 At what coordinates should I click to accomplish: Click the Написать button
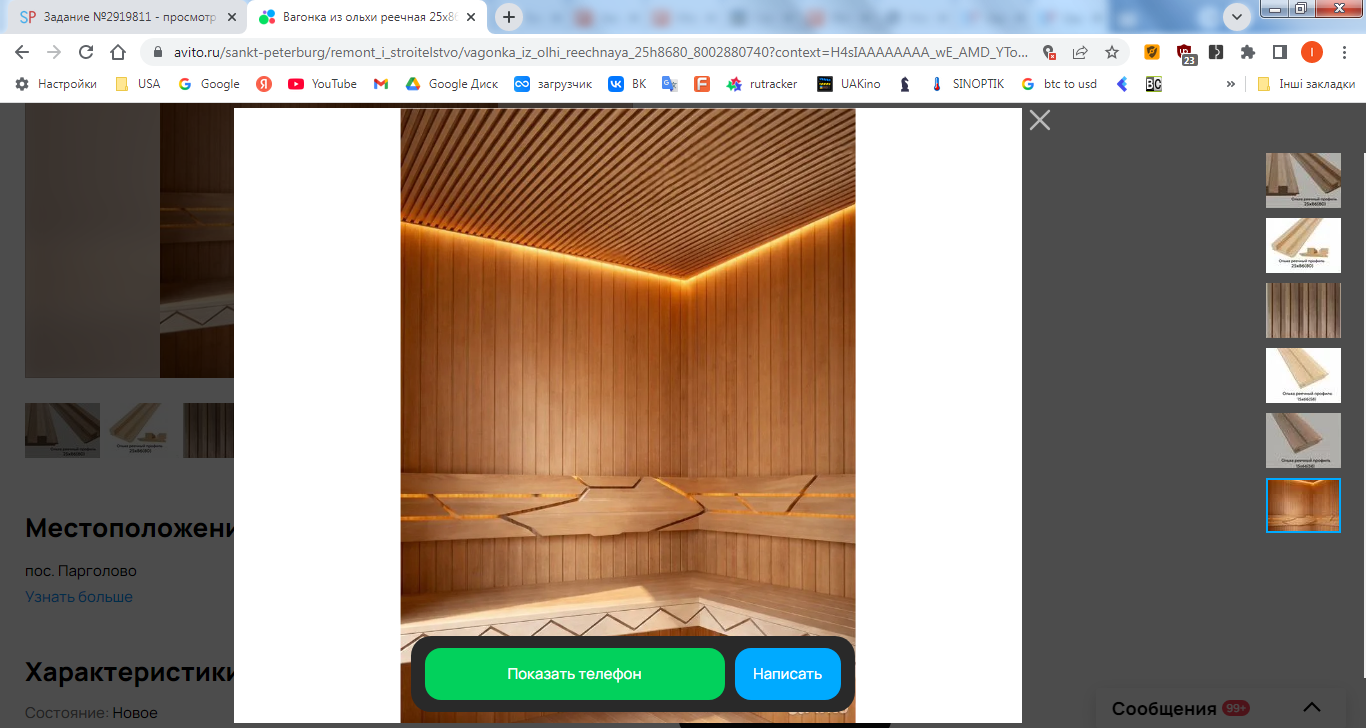[787, 674]
